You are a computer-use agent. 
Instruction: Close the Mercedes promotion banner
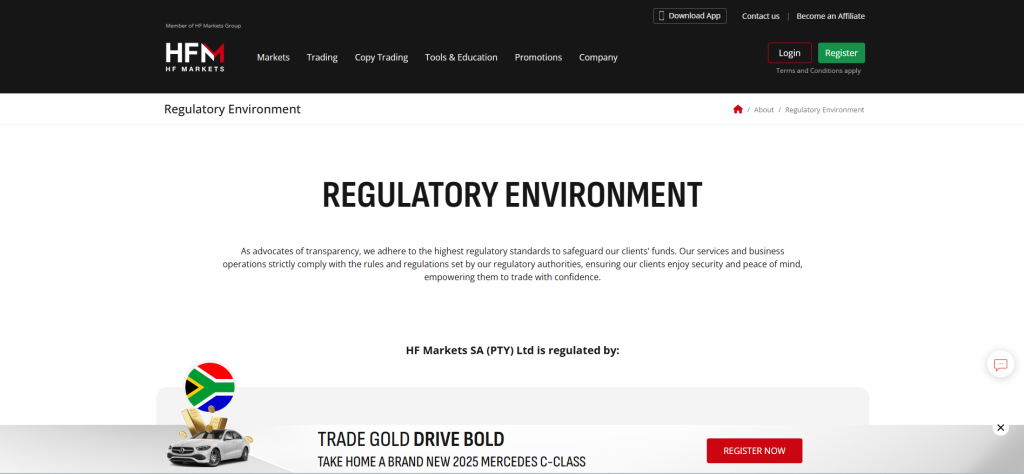click(x=1000, y=428)
